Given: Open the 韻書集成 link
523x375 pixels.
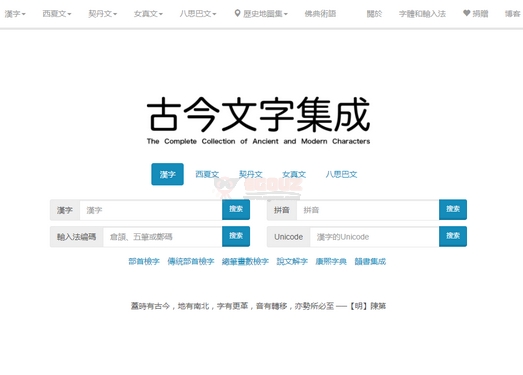Looking at the screenshot, I should [x=370, y=261].
